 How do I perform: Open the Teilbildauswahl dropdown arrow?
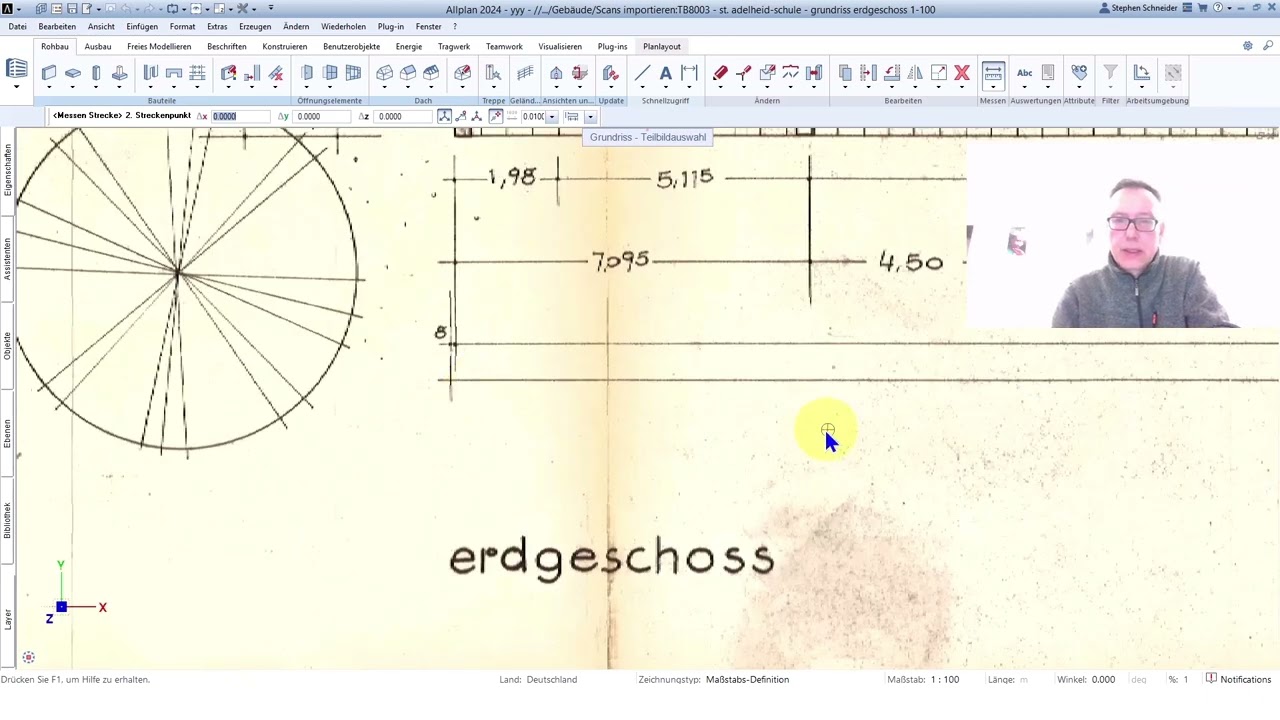(590, 117)
